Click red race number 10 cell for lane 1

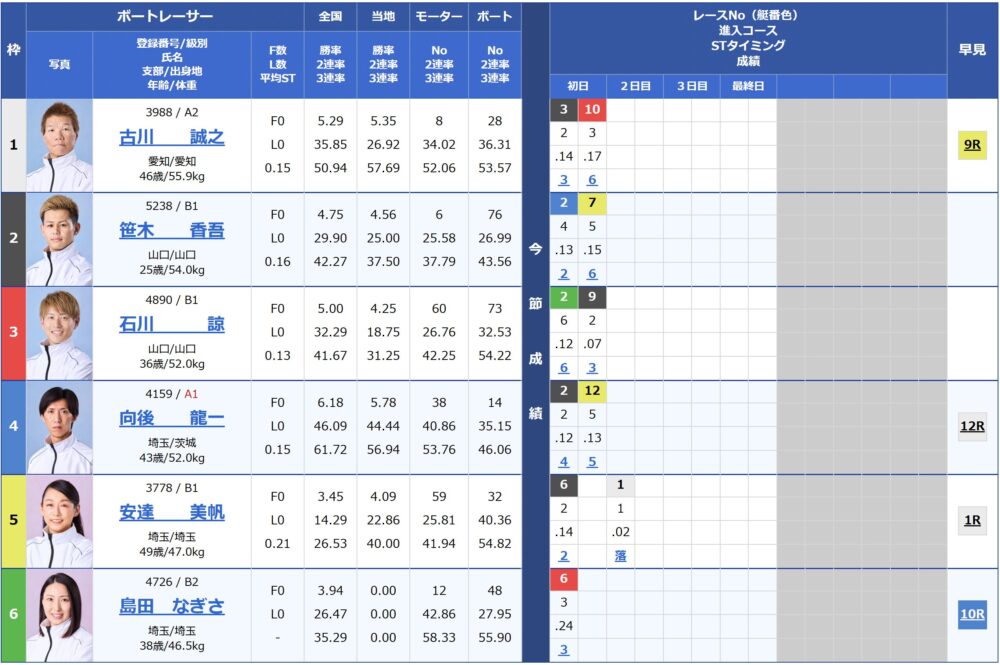[x=592, y=110]
